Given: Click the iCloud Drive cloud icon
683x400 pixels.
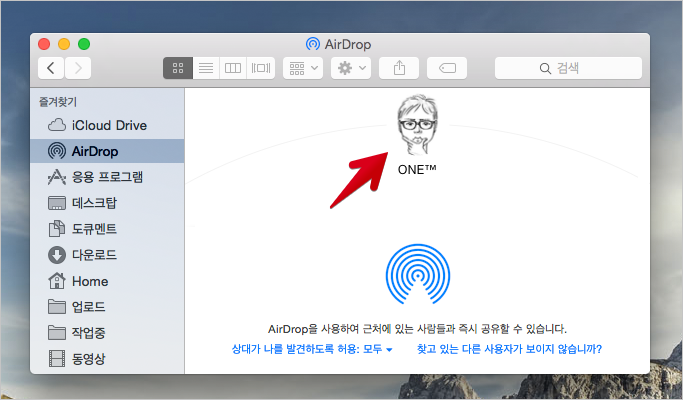Looking at the screenshot, I should (57, 125).
